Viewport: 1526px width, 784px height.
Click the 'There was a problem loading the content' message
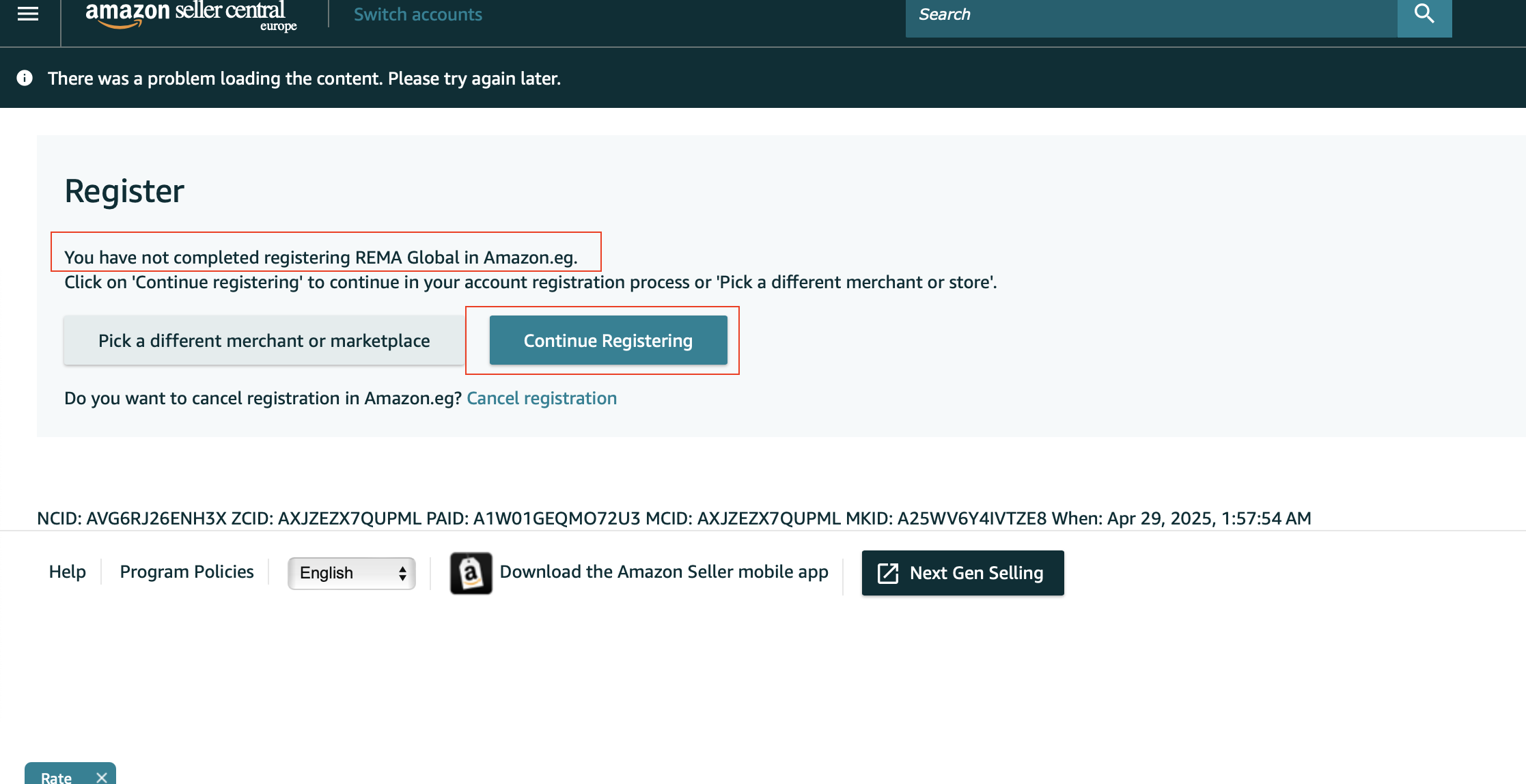[x=304, y=79]
